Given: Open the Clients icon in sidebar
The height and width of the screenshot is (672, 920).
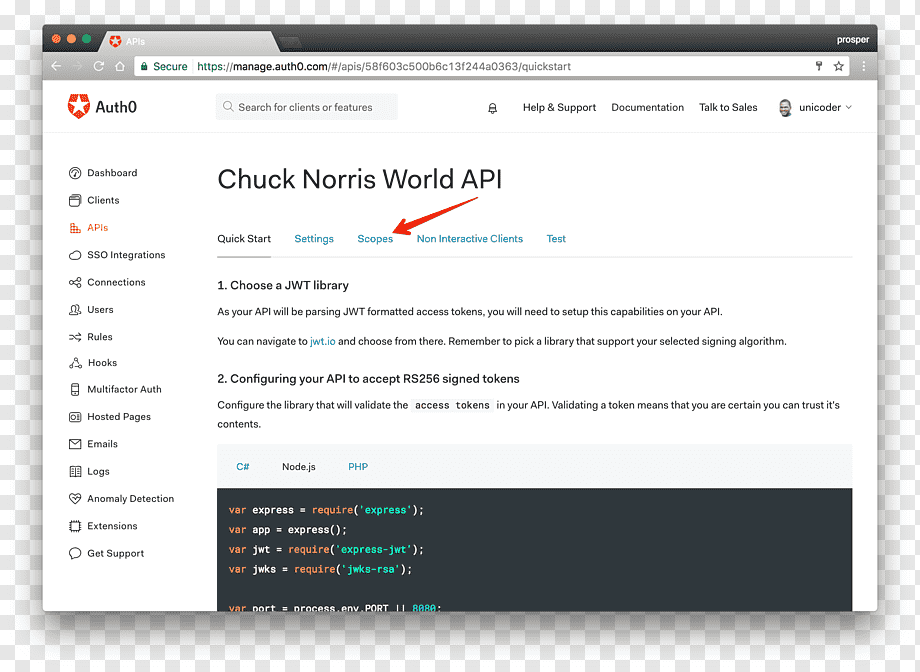Looking at the screenshot, I should coord(75,200).
